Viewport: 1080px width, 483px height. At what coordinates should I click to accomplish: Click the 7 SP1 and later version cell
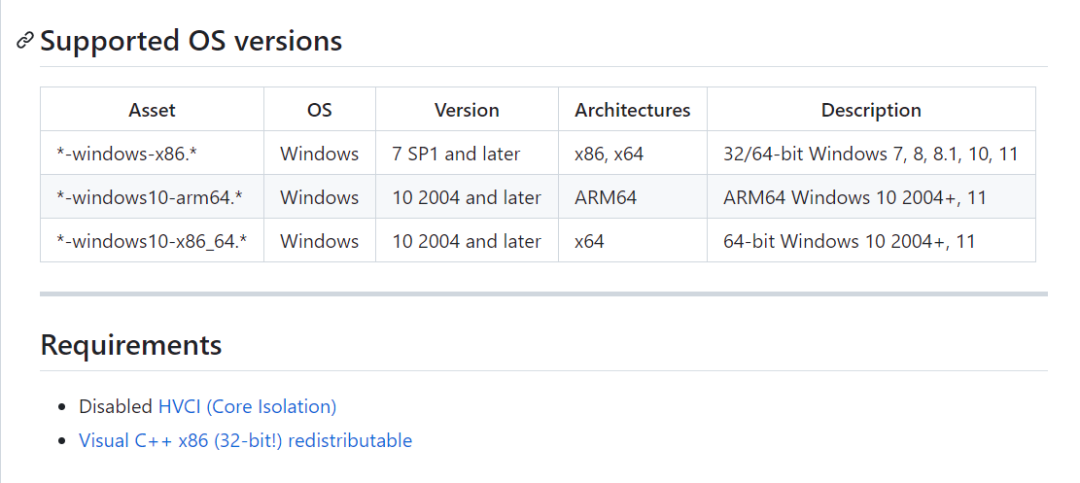pos(456,154)
